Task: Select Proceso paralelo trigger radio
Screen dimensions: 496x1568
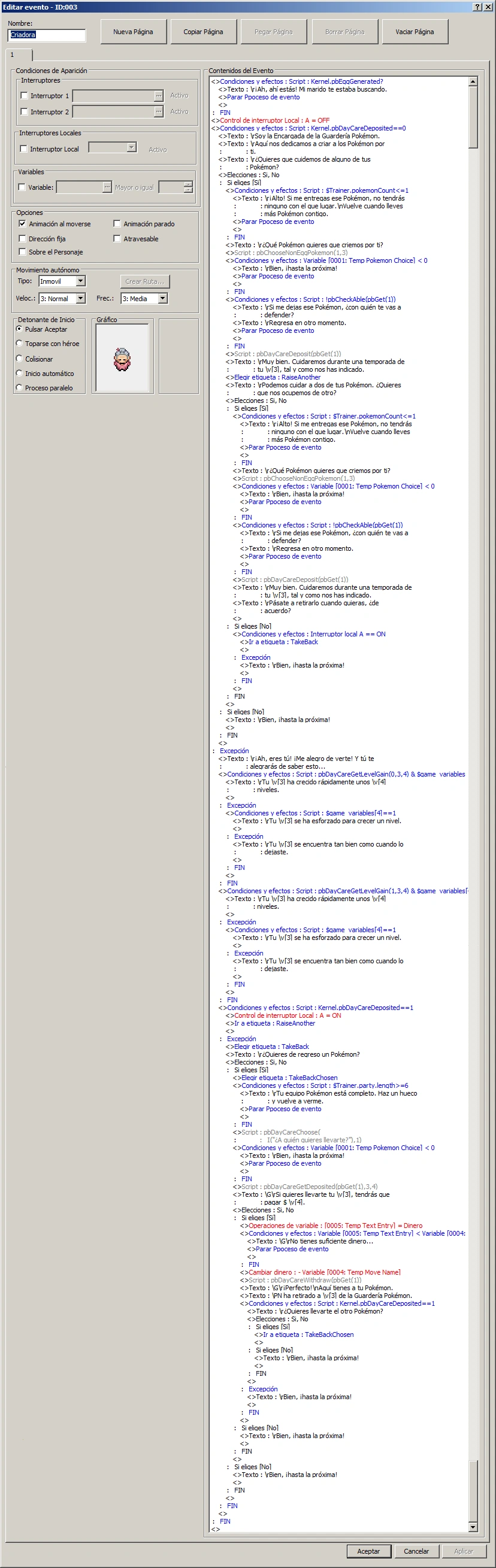Action: point(19,388)
